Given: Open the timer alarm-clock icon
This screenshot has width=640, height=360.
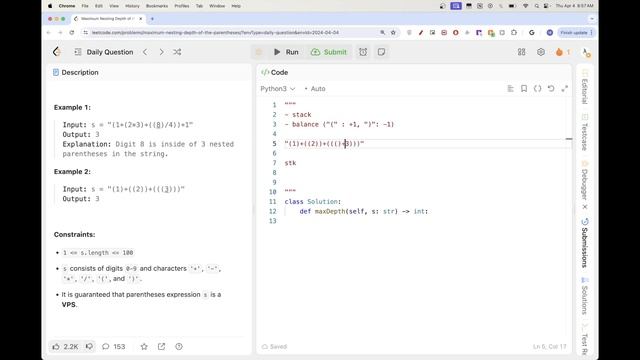Looking at the screenshot, I should point(363,52).
